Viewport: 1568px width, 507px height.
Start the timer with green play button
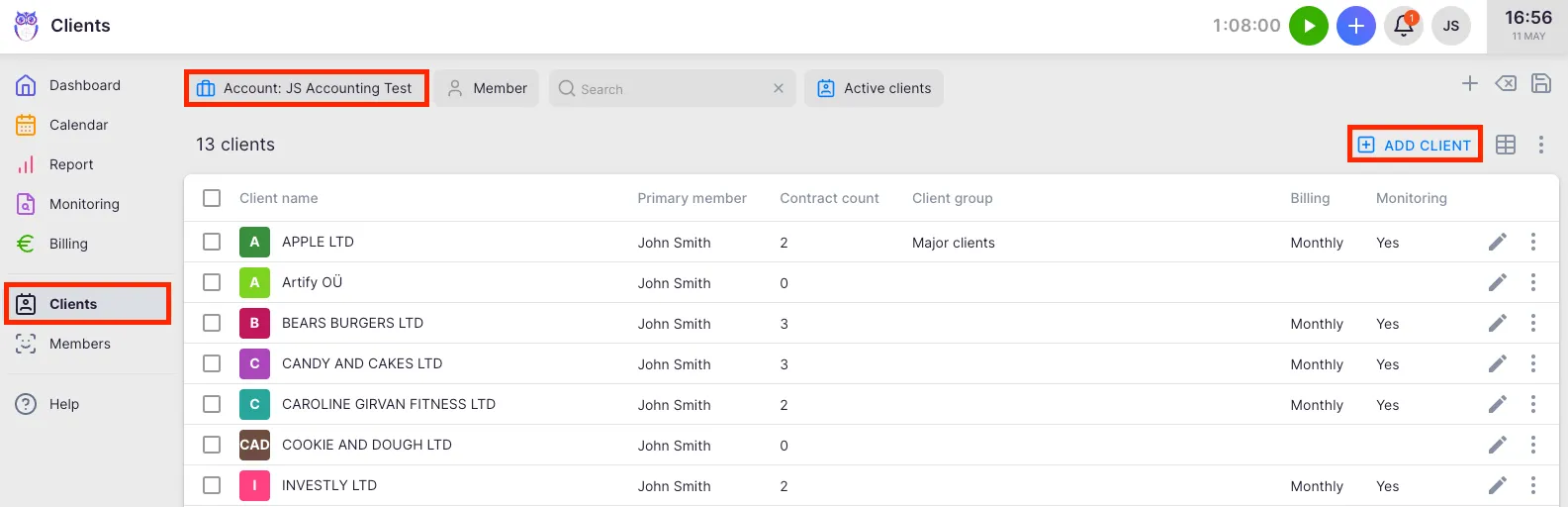pyautogui.click(x=1308, y=26)
